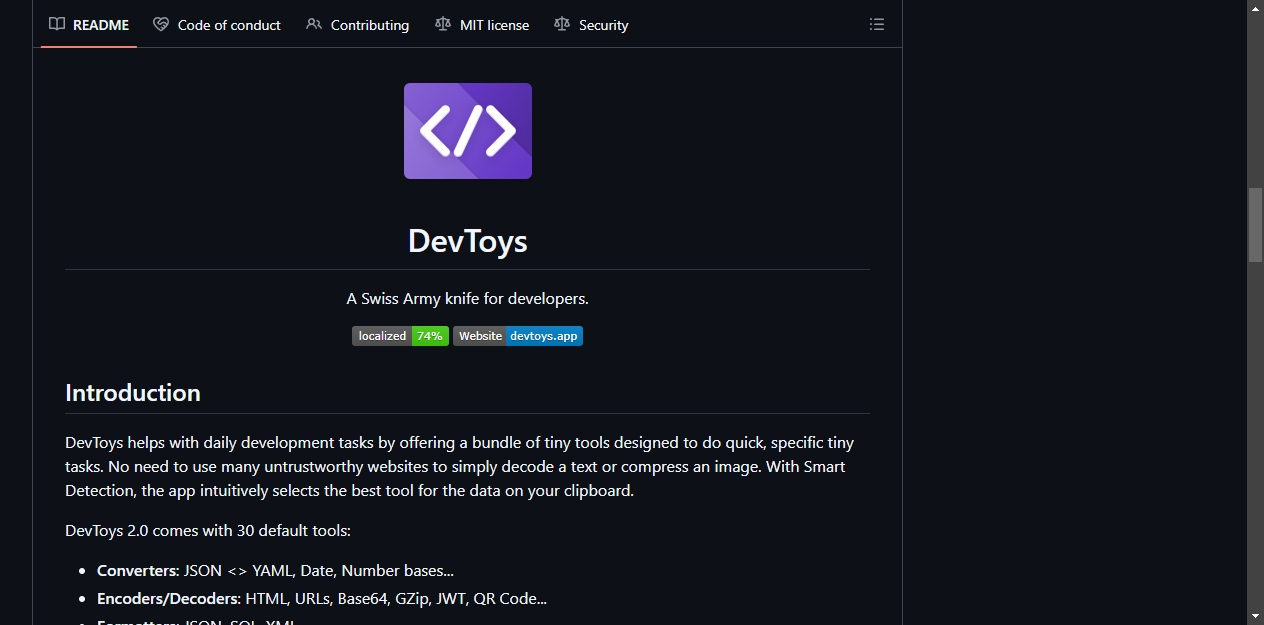Open the README outline list icon
The image size is (1264, 625).
point(877,25)
